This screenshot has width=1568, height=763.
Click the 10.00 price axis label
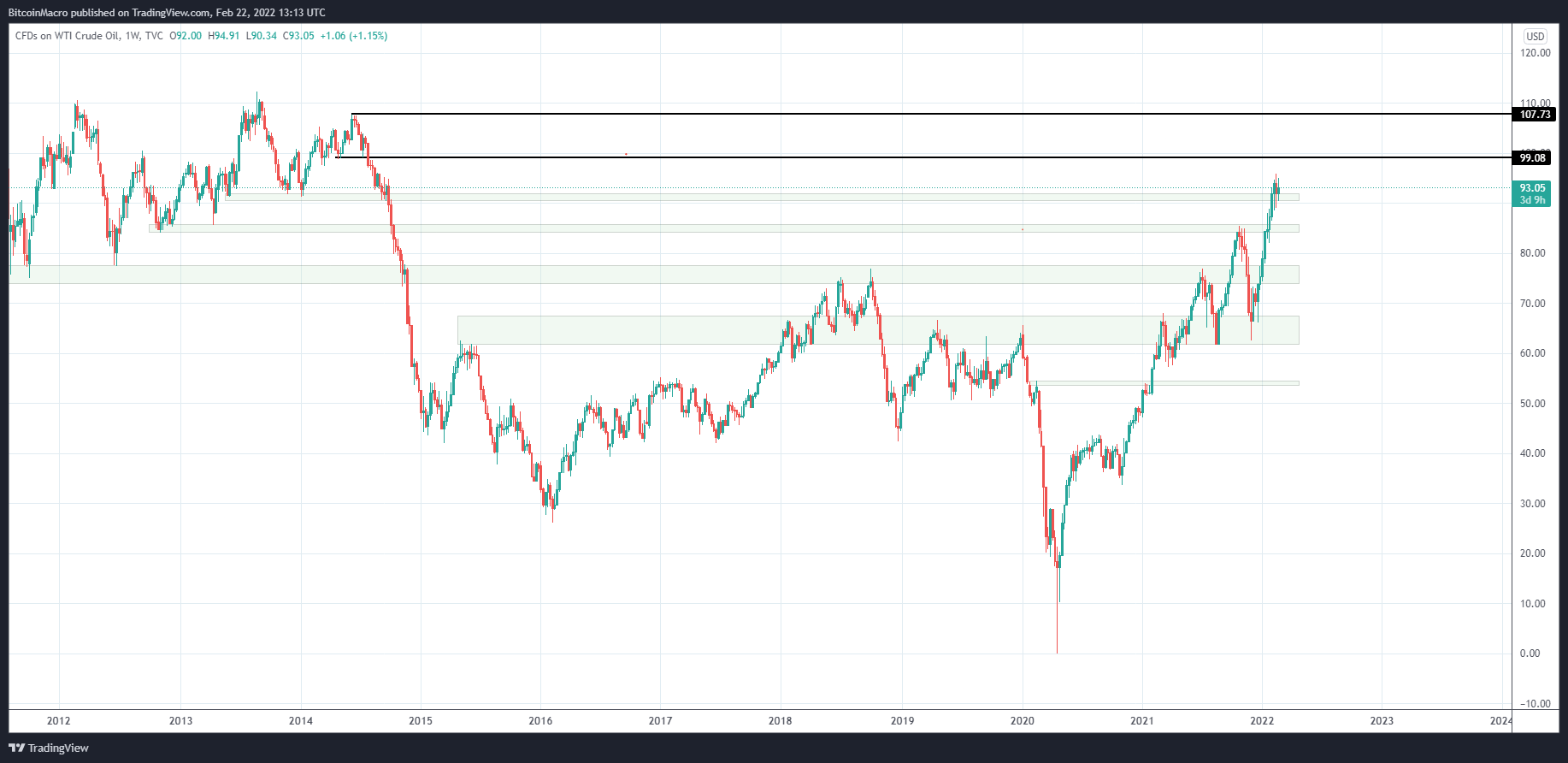(x=1532, y=604)
